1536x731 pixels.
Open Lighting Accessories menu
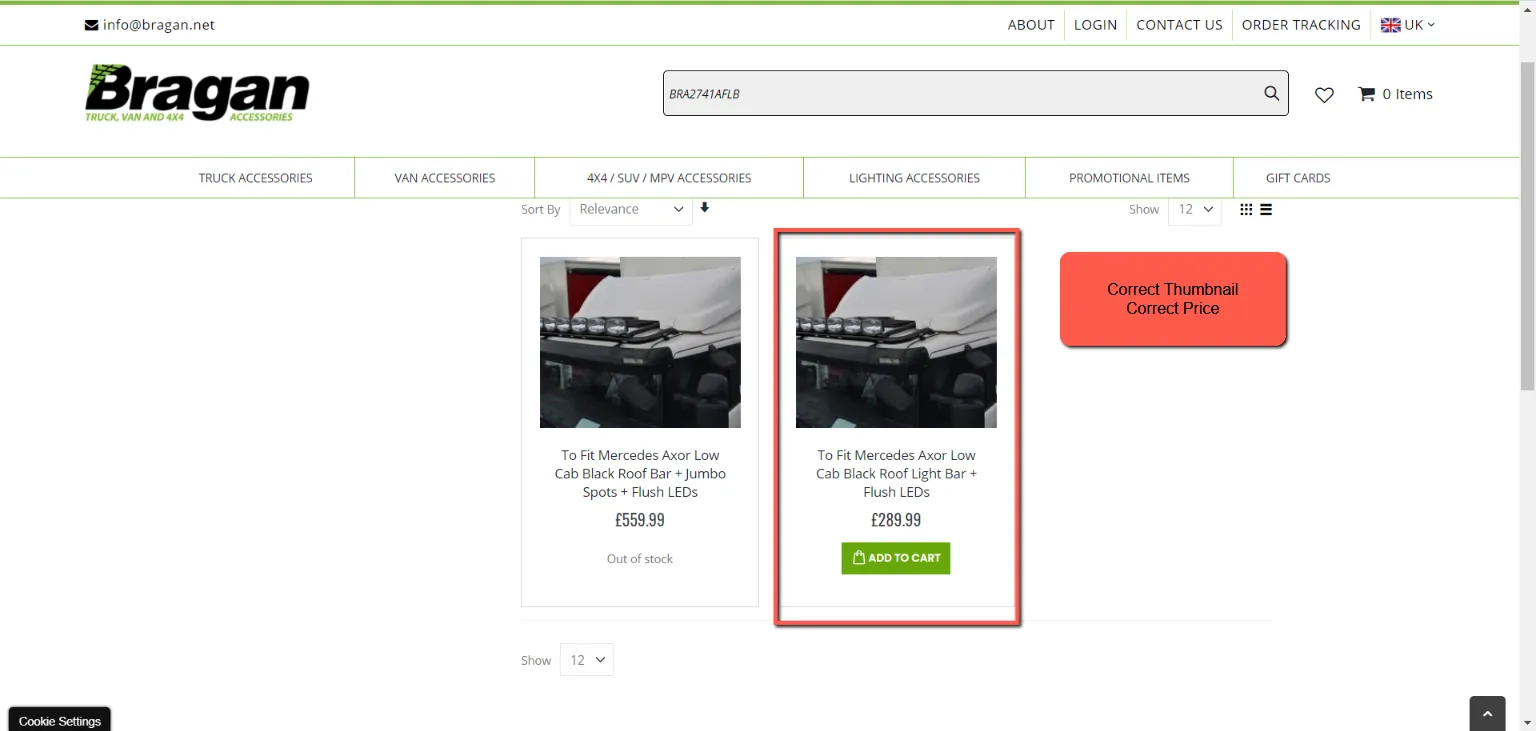point(914,178)
